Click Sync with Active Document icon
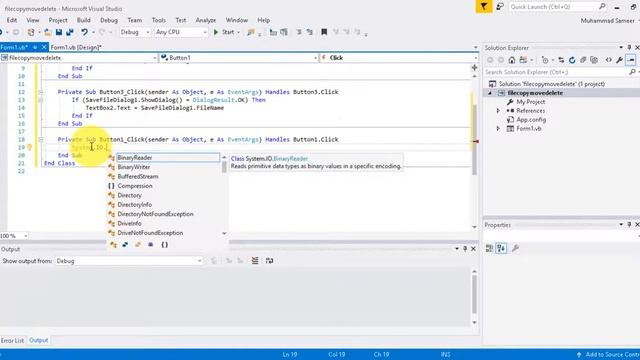Image resolution: width=640 pixels, height=360 pixels. pyautogui.click(x=561, y=60)
